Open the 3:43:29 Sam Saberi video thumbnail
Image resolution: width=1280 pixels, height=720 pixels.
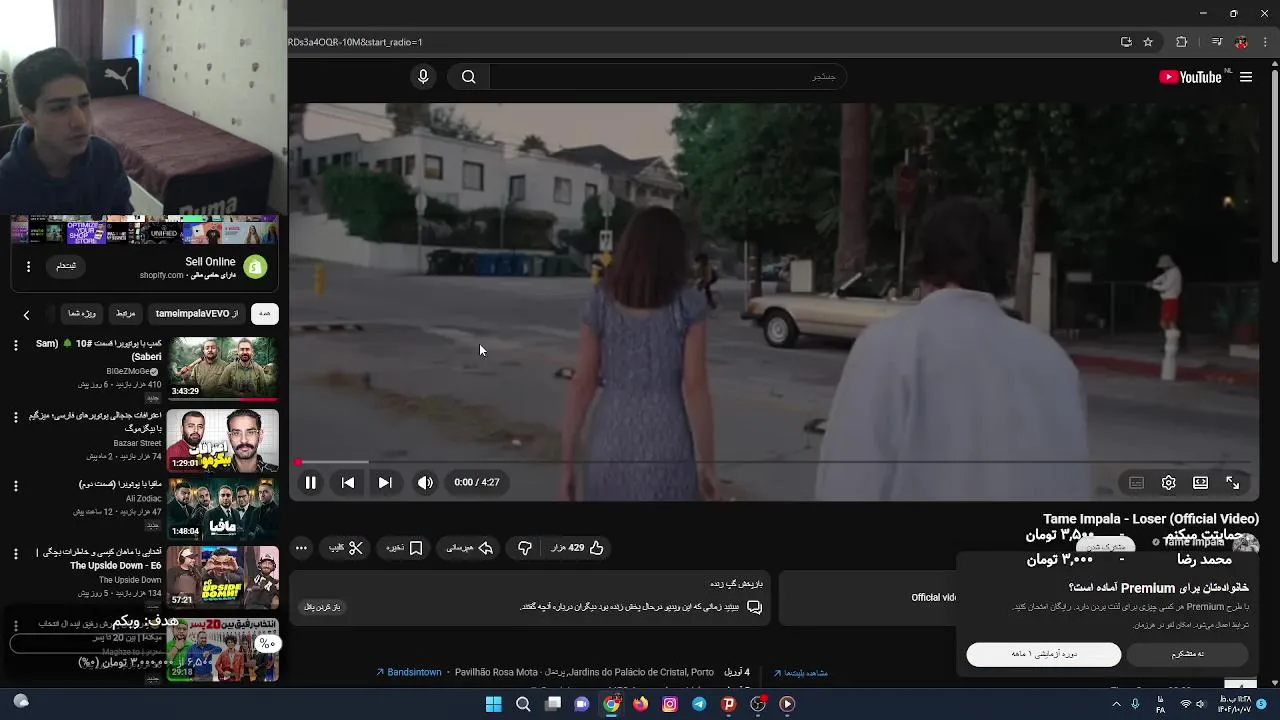(x=222, y=368)
